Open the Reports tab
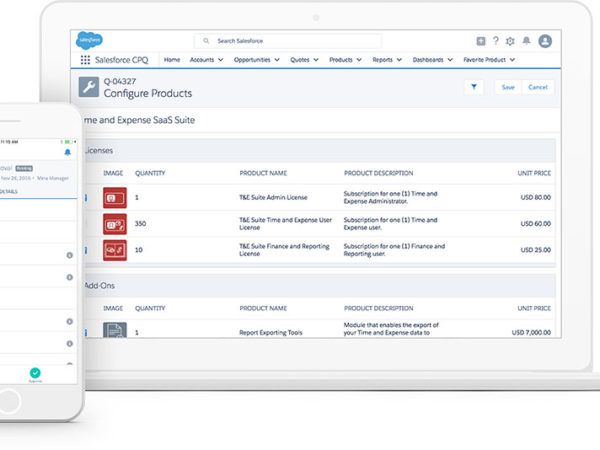 coord(382,60)
